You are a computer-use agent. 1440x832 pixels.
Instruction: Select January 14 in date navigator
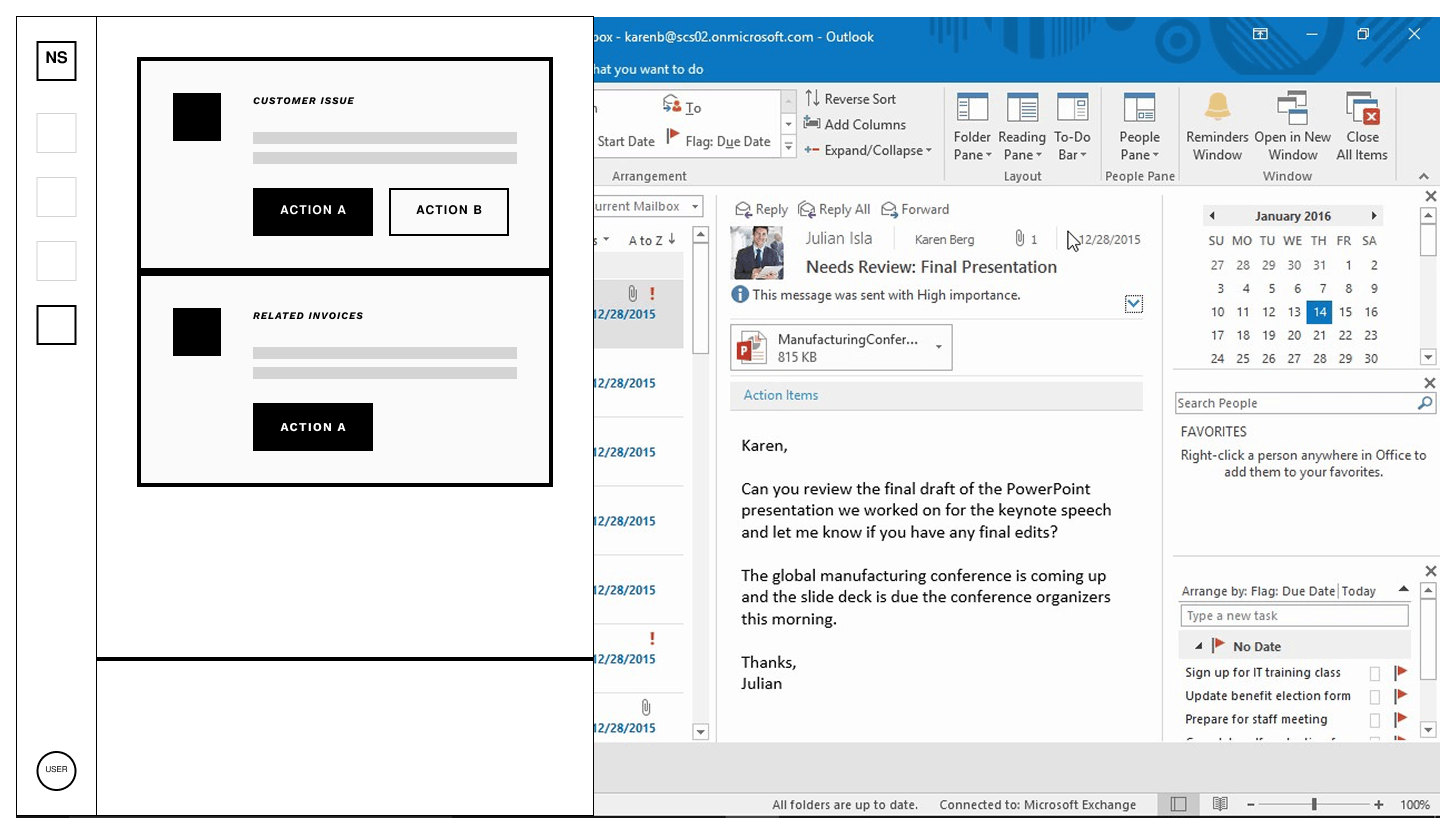click(x=1319, y=312)
